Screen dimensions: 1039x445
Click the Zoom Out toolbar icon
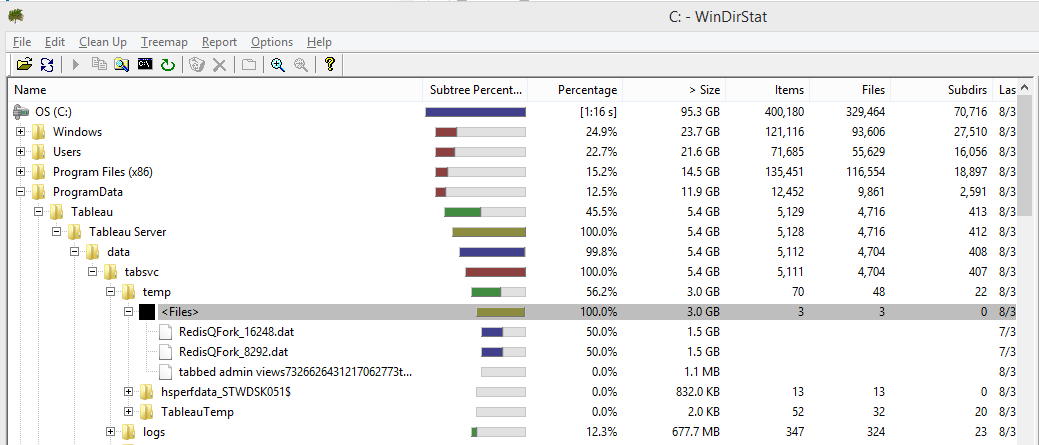300,64
